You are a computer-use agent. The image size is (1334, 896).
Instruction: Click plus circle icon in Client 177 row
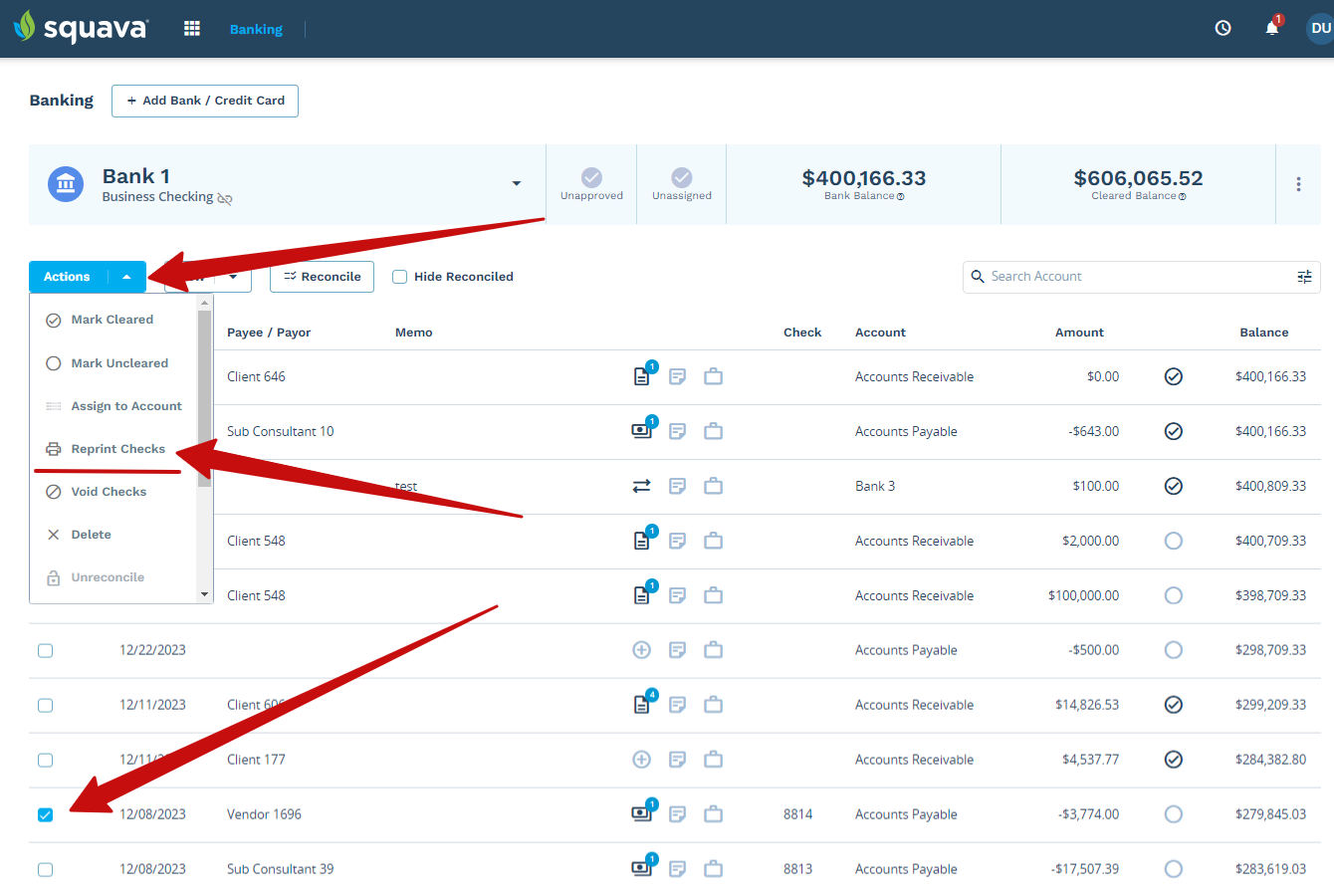(x=641, y=760)
